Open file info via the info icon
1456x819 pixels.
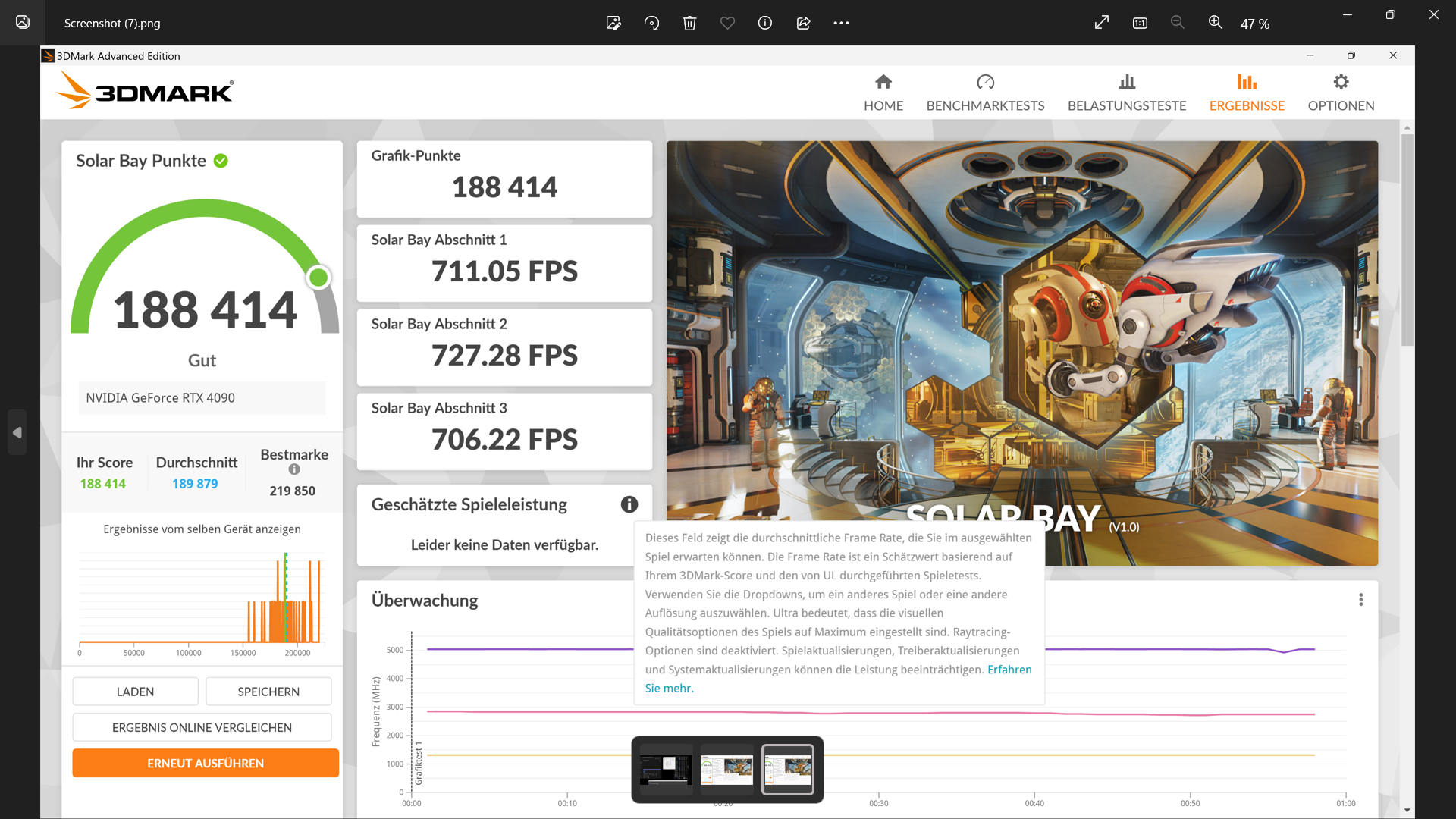(x=765, y=23)
